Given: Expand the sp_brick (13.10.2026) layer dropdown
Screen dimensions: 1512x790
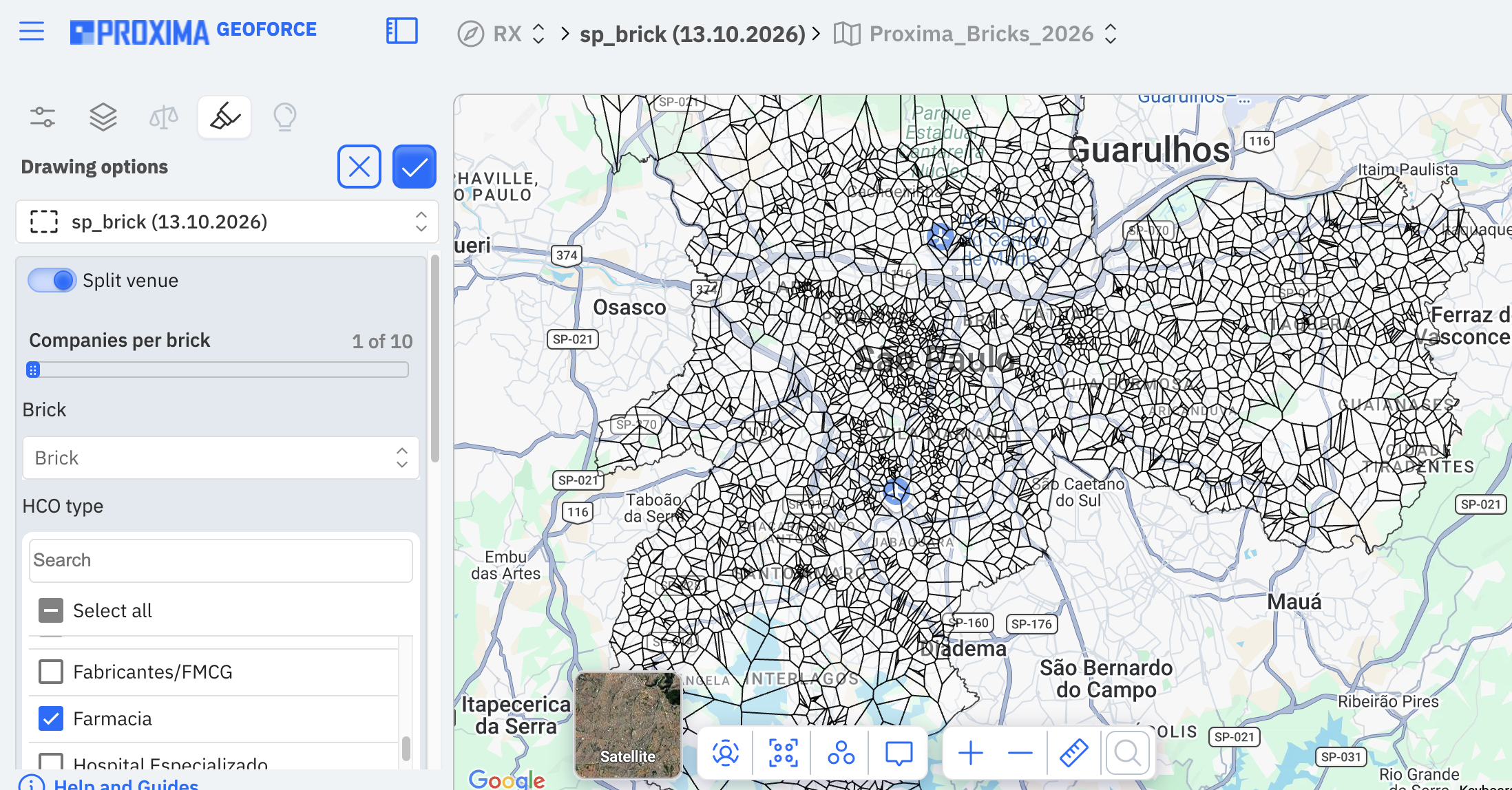Looking at the screenshot, I should [x=227, y=222].
